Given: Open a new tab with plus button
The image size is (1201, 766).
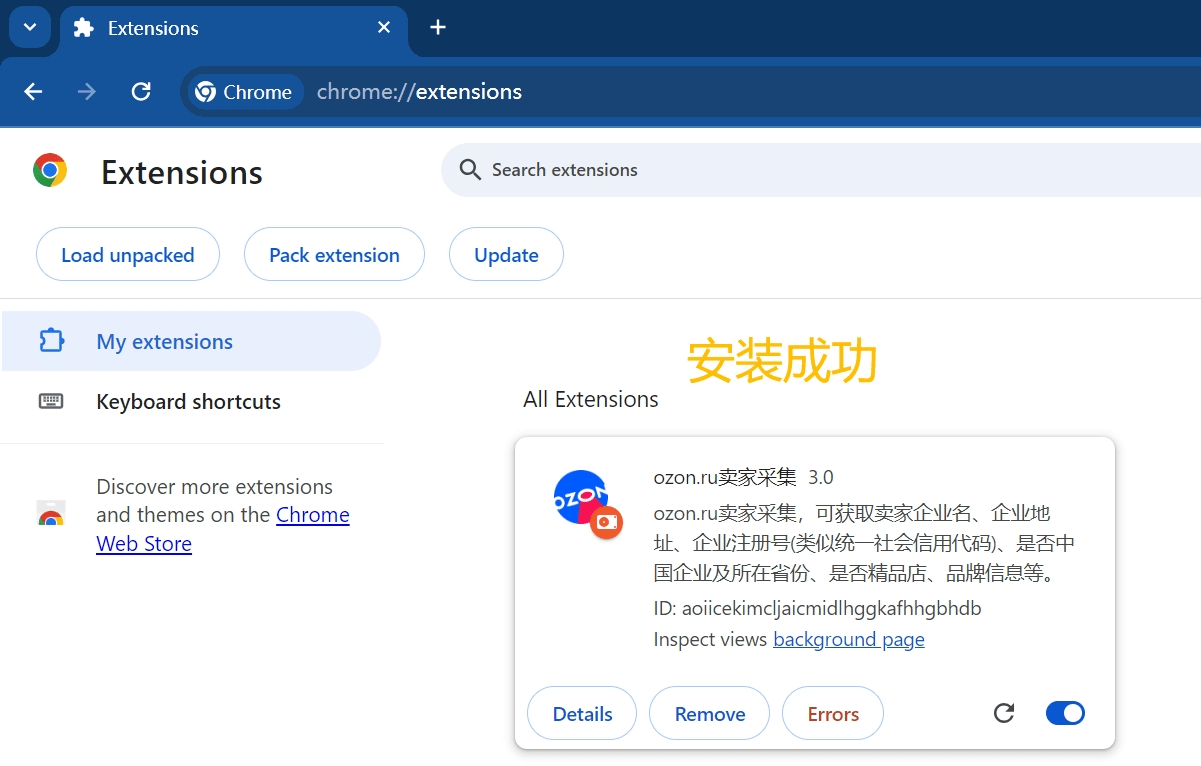Looking at the screenshot, I should coord(438,27).
